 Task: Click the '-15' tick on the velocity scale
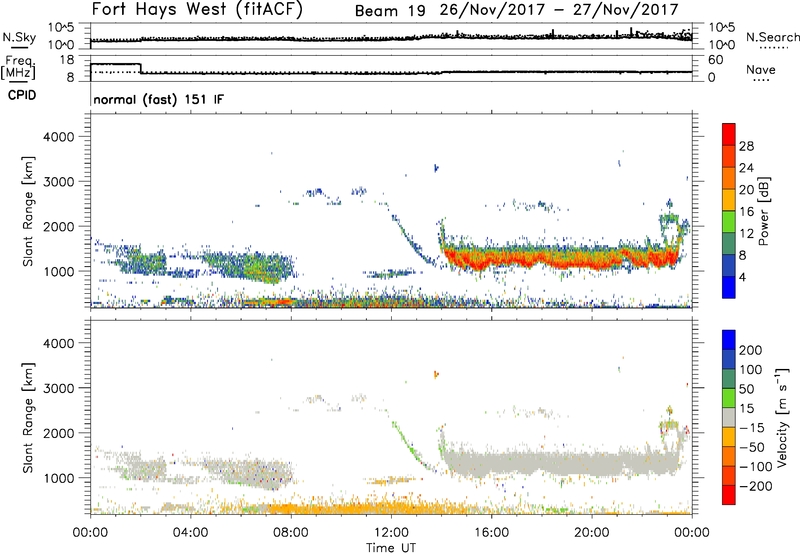click(x=752, y=428)
